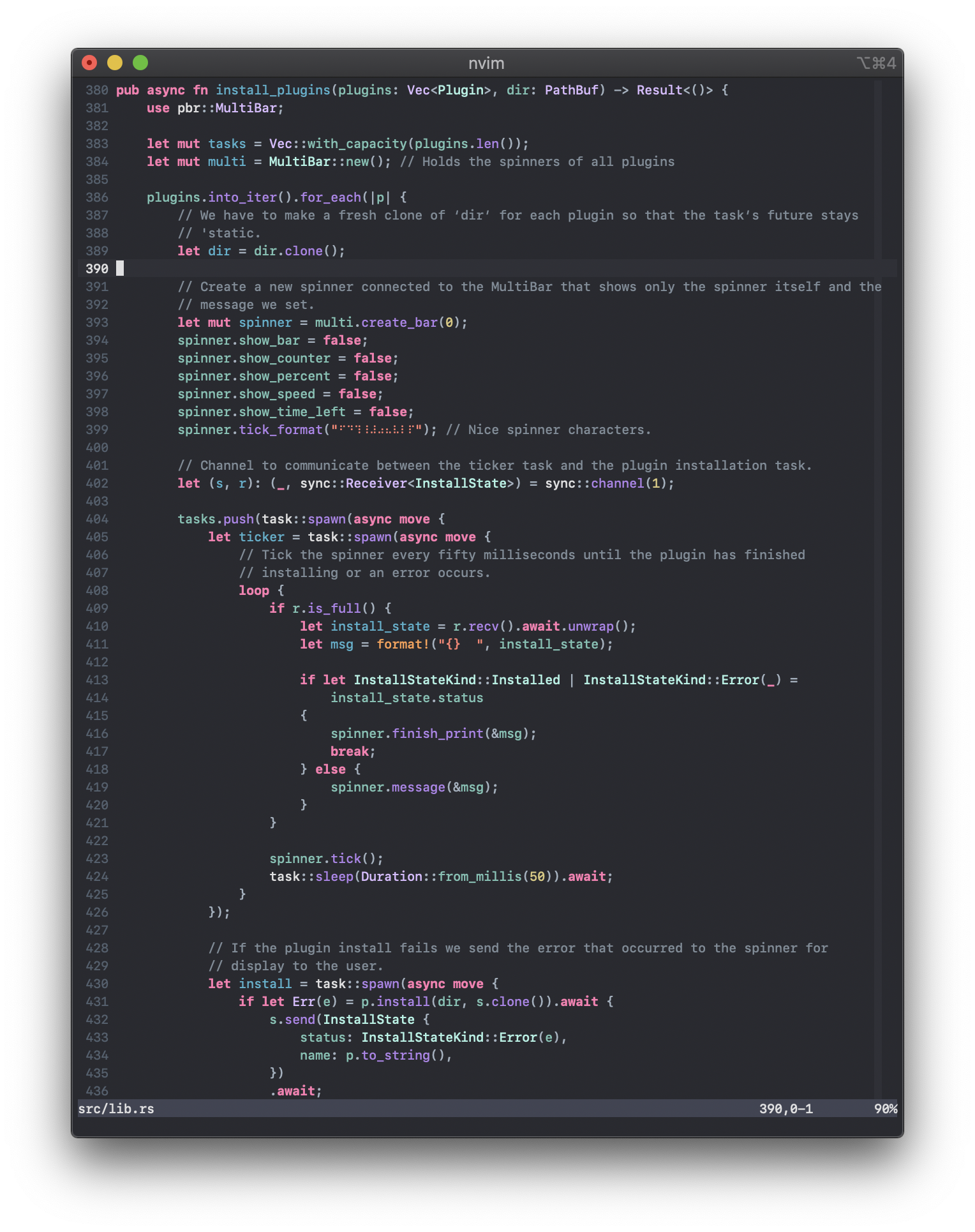Click 'Duration::from_millis(50)' on line 424
975x1232 pixels.
coord(457,876)
